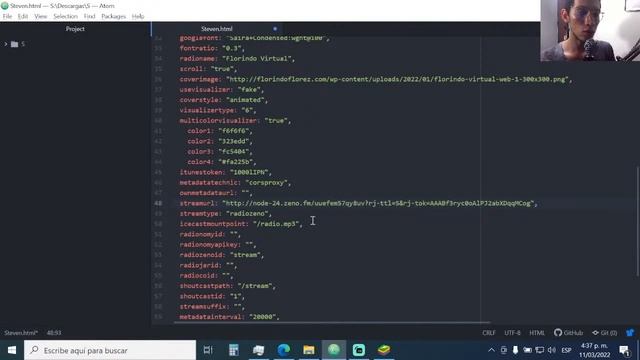The height and width of the screenshot is (360, 640).
Task: Click the modified dot on Steven.html tab
Action: tap(275, 29)
